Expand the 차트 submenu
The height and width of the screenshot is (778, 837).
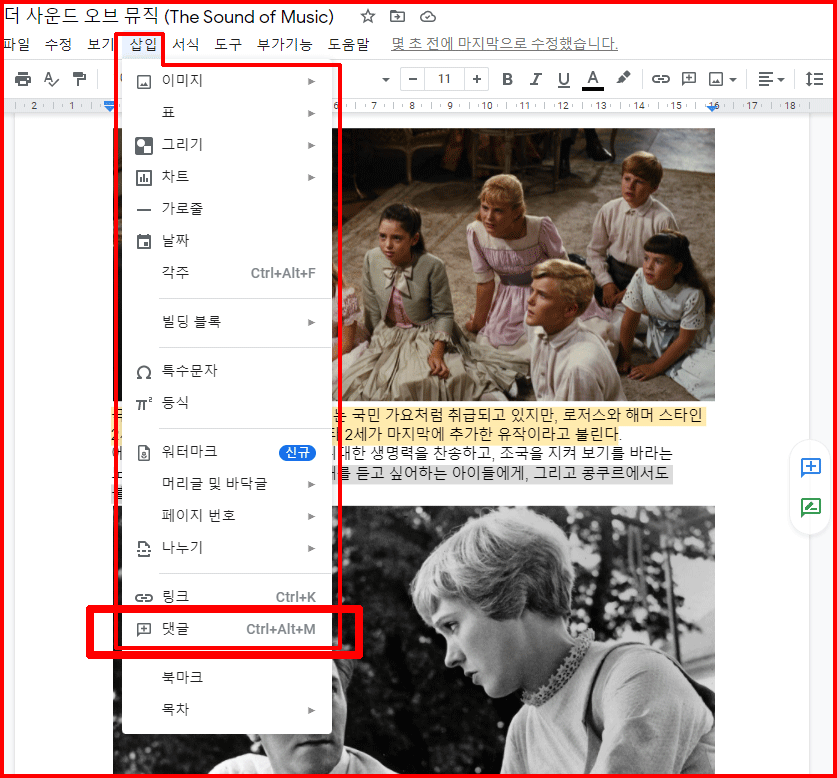pyautogui.click(x=227, y=177)
